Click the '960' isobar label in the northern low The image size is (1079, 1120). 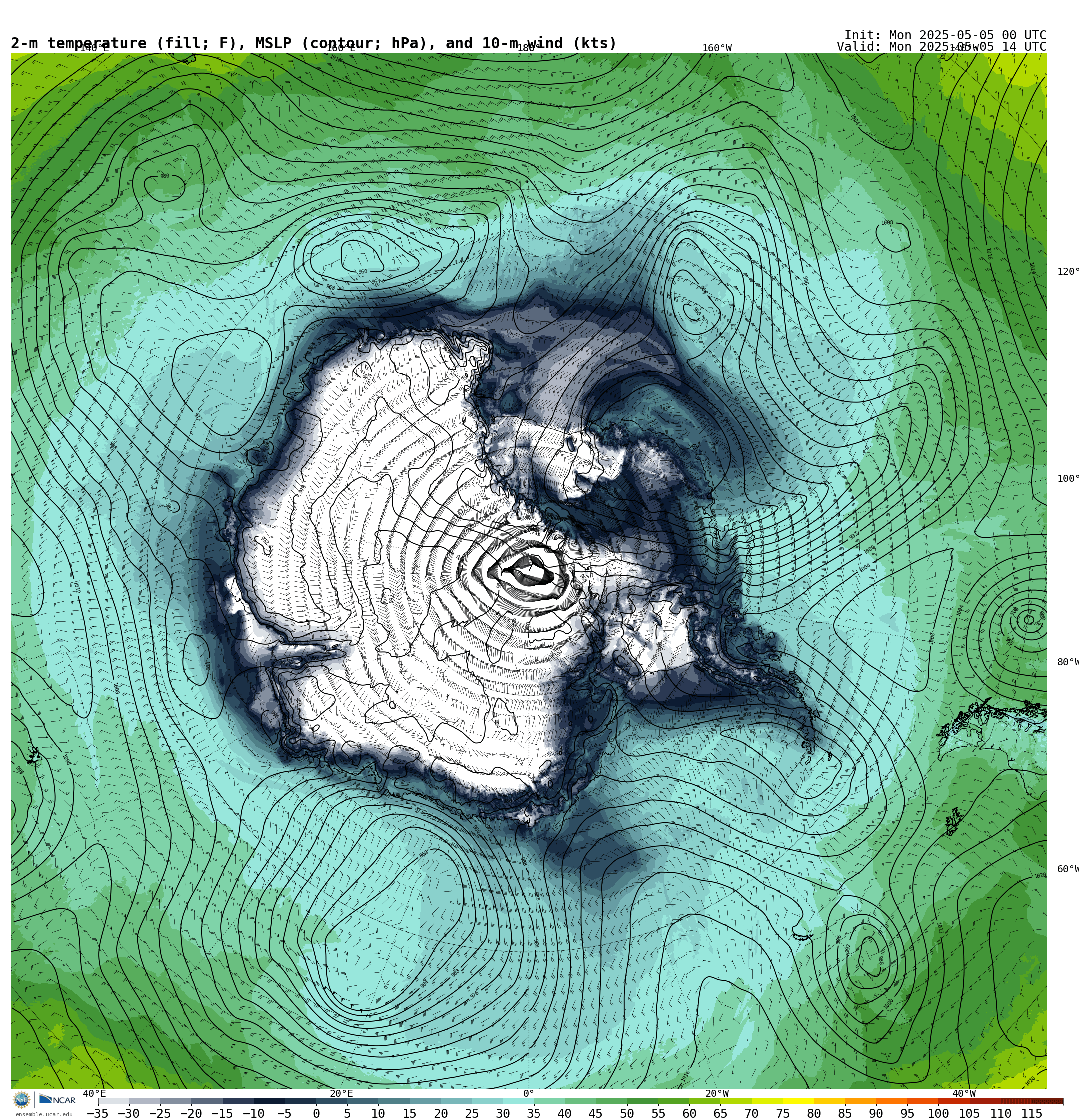[x=363, y=272]
